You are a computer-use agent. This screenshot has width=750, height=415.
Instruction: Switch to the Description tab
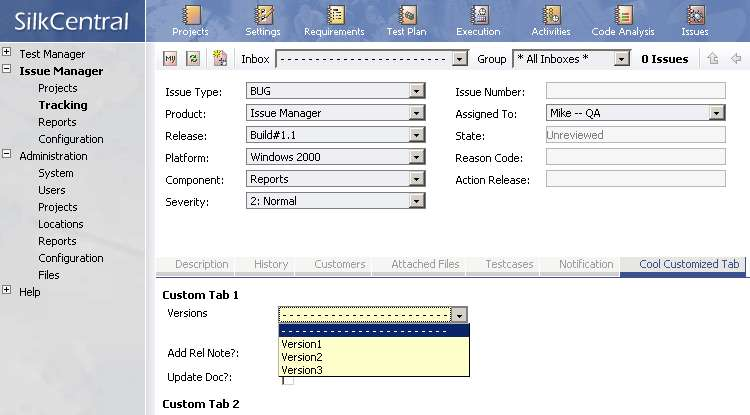(x=201, y=264)
